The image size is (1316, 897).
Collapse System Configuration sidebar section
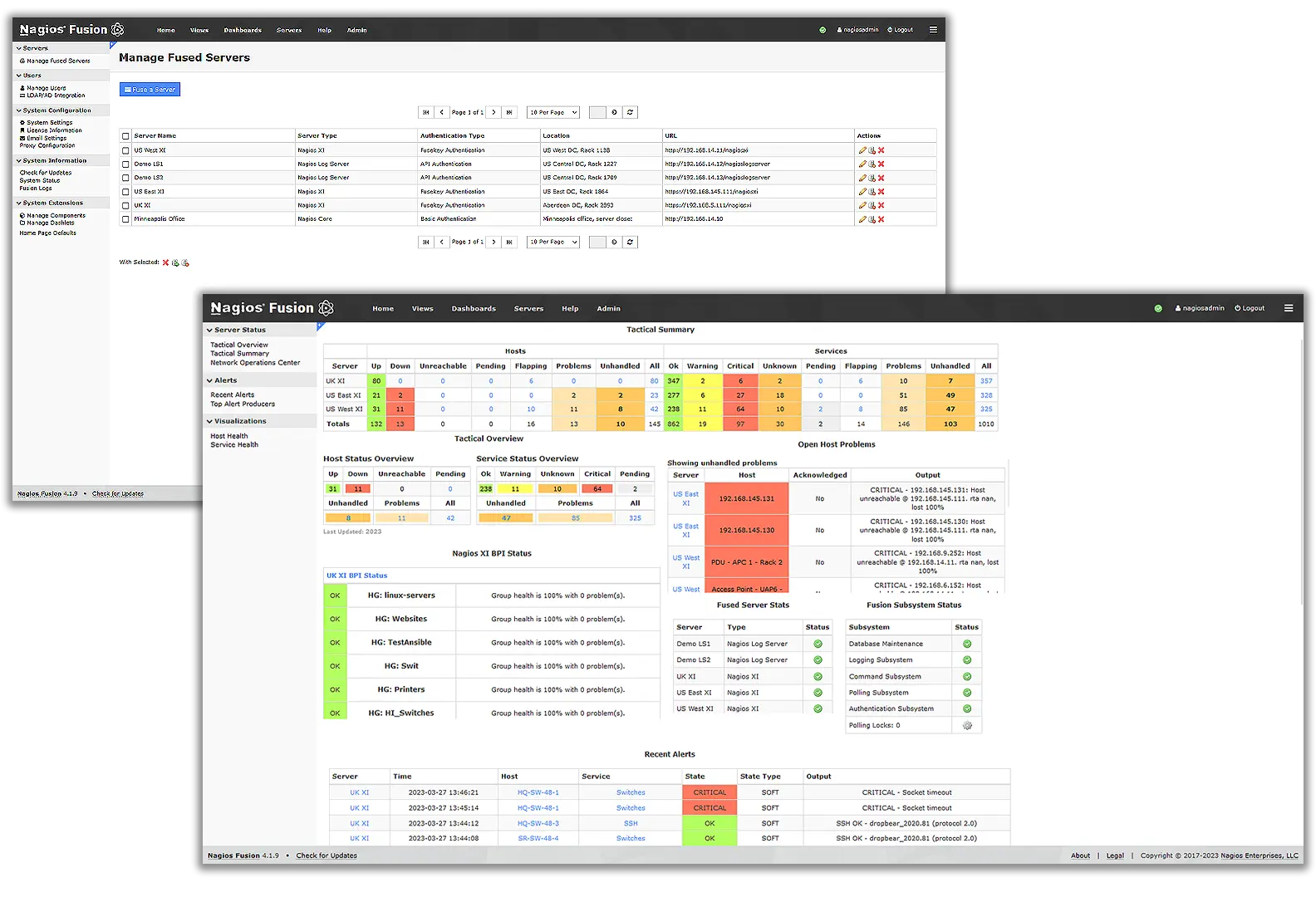point(61,110)
